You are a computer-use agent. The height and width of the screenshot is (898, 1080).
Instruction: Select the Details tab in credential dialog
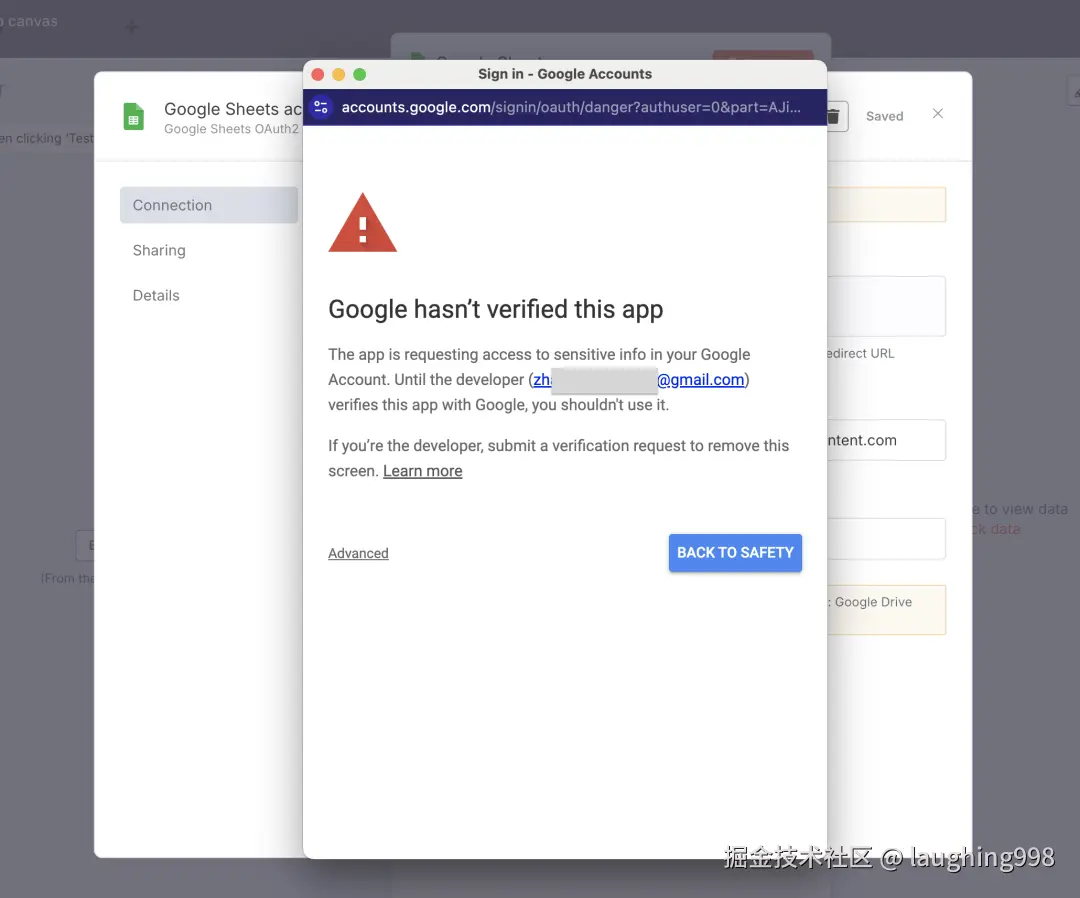tap(156, 295)
